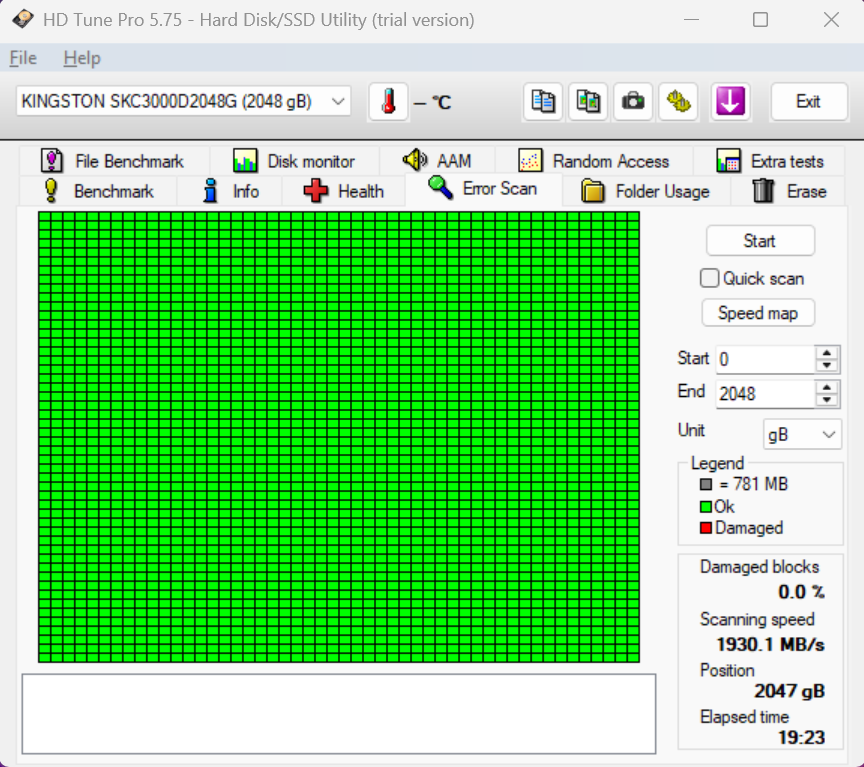Decrease the End value with down arrow
The height and width of the screenshot is (767, 864).
click(827, 400)
